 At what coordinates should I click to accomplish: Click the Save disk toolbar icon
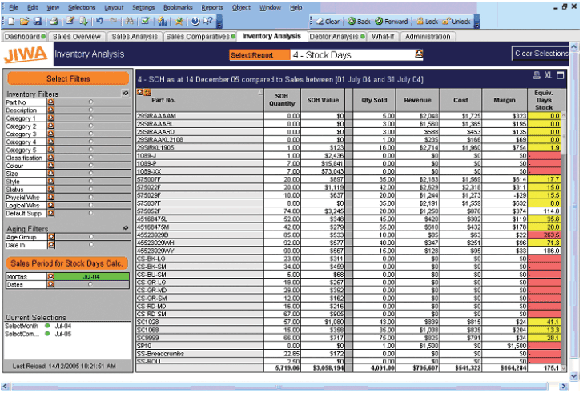(38, 22)
